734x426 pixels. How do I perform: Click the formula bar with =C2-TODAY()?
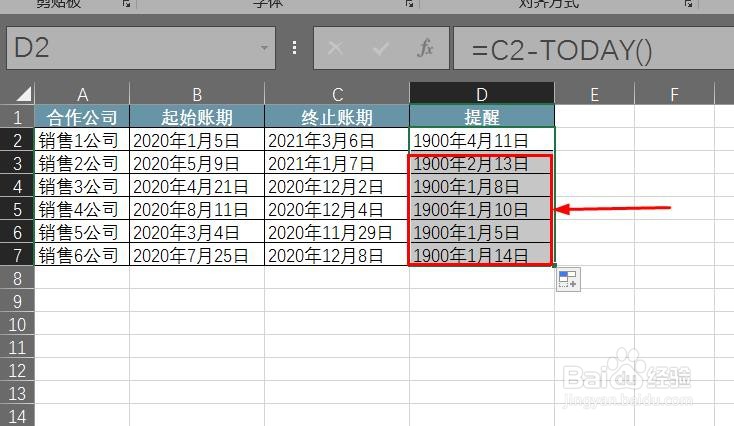click(x=594, y=48)
